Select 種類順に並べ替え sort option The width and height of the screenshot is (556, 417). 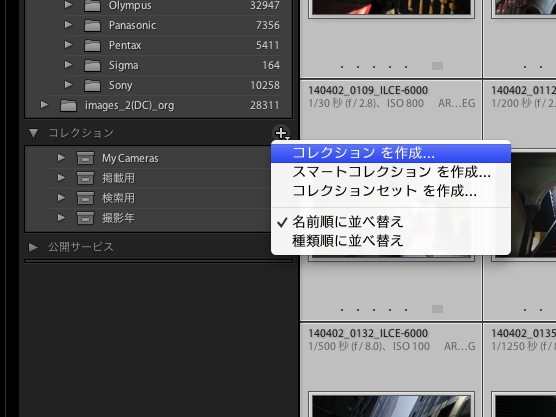pos(391,241)
